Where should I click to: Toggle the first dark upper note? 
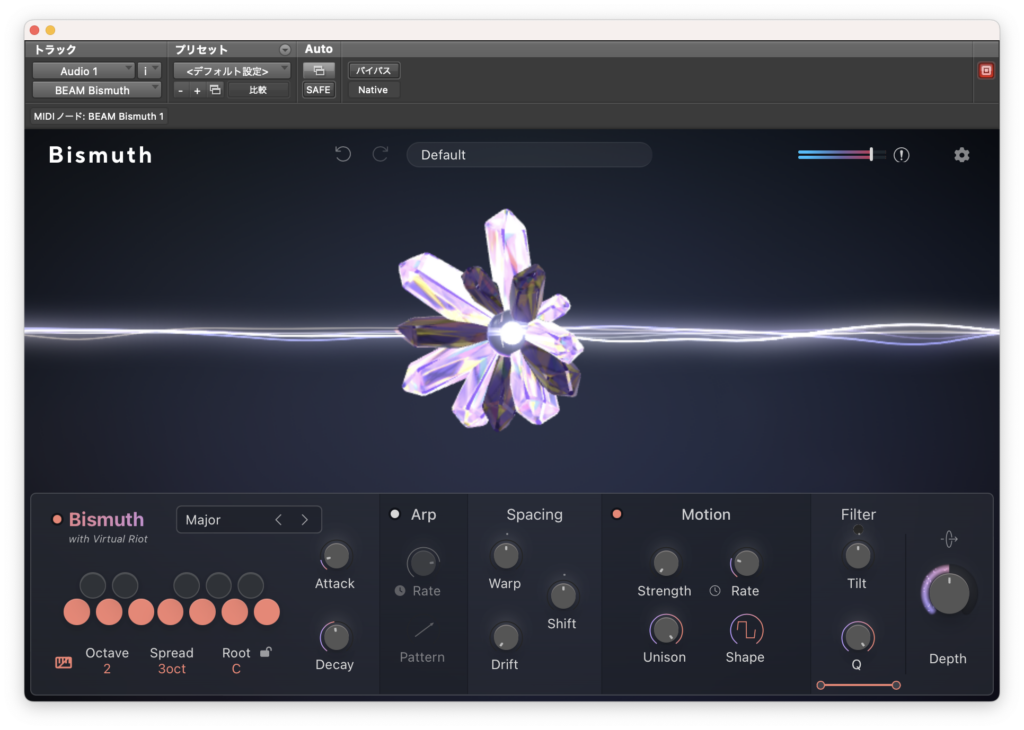tap(93, 585)
